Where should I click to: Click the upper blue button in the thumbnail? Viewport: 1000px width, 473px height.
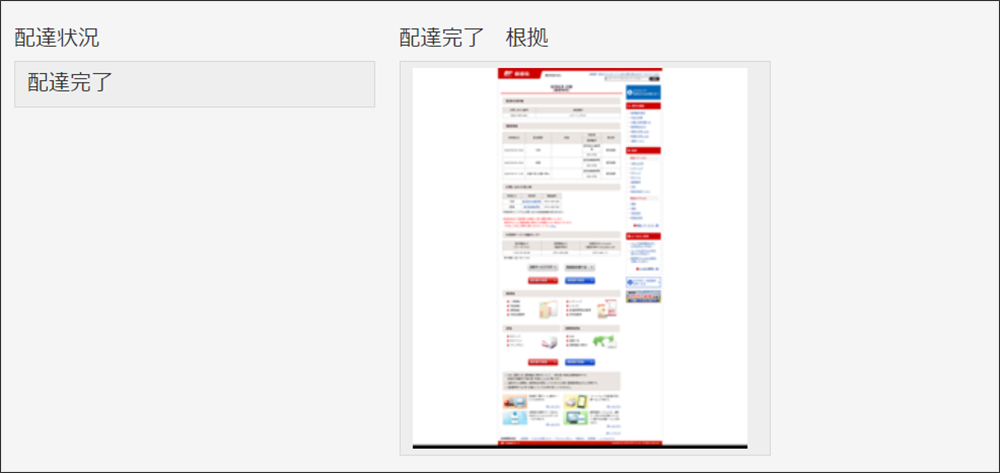click(x=580, y=281)
